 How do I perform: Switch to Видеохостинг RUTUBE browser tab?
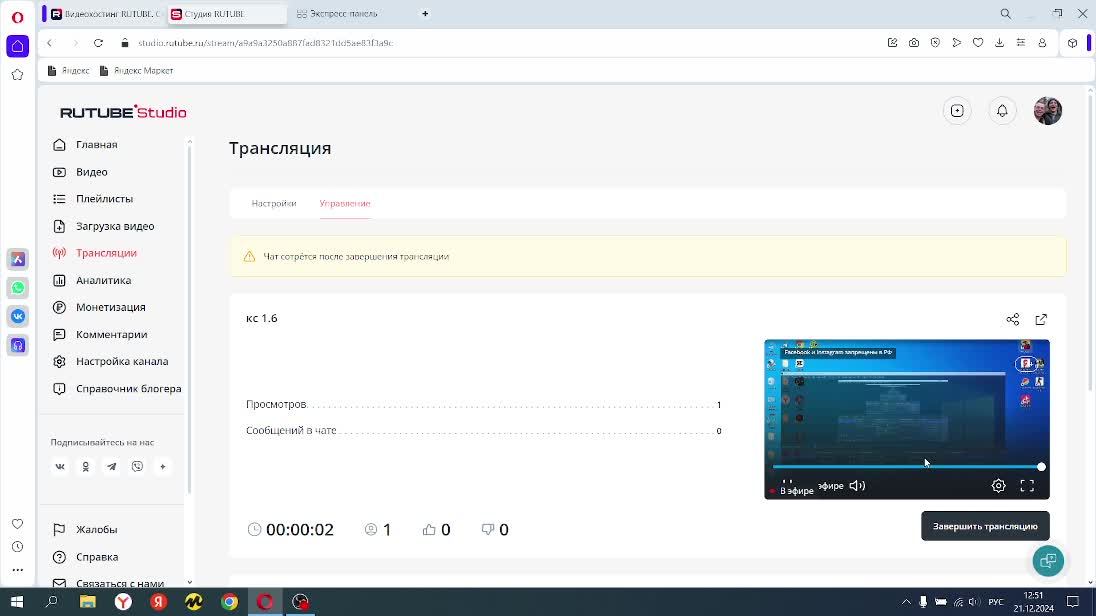[x=105, y=14]
